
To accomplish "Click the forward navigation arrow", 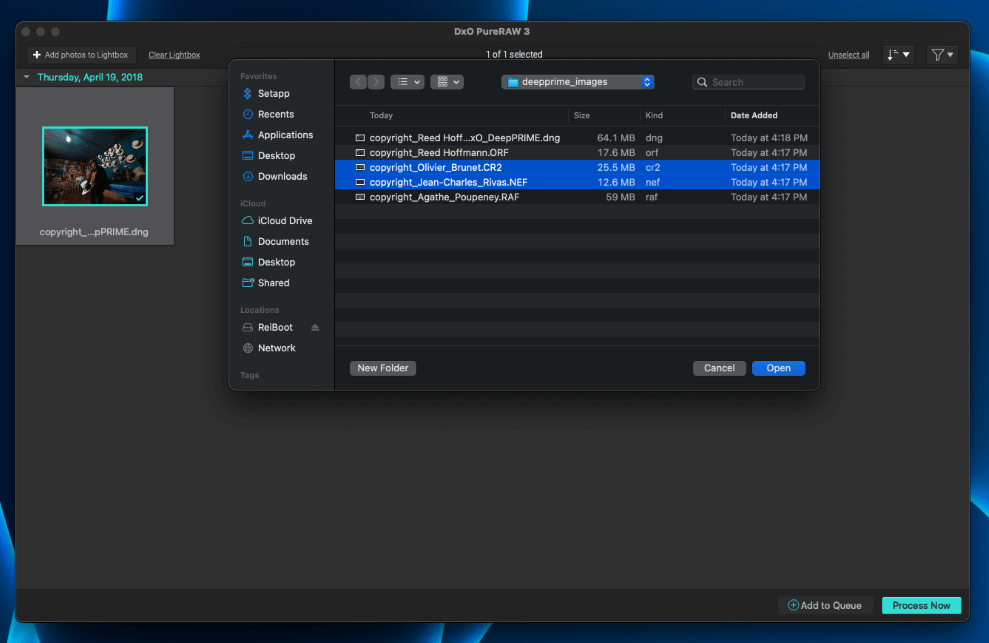I will (x=376, y=82).
